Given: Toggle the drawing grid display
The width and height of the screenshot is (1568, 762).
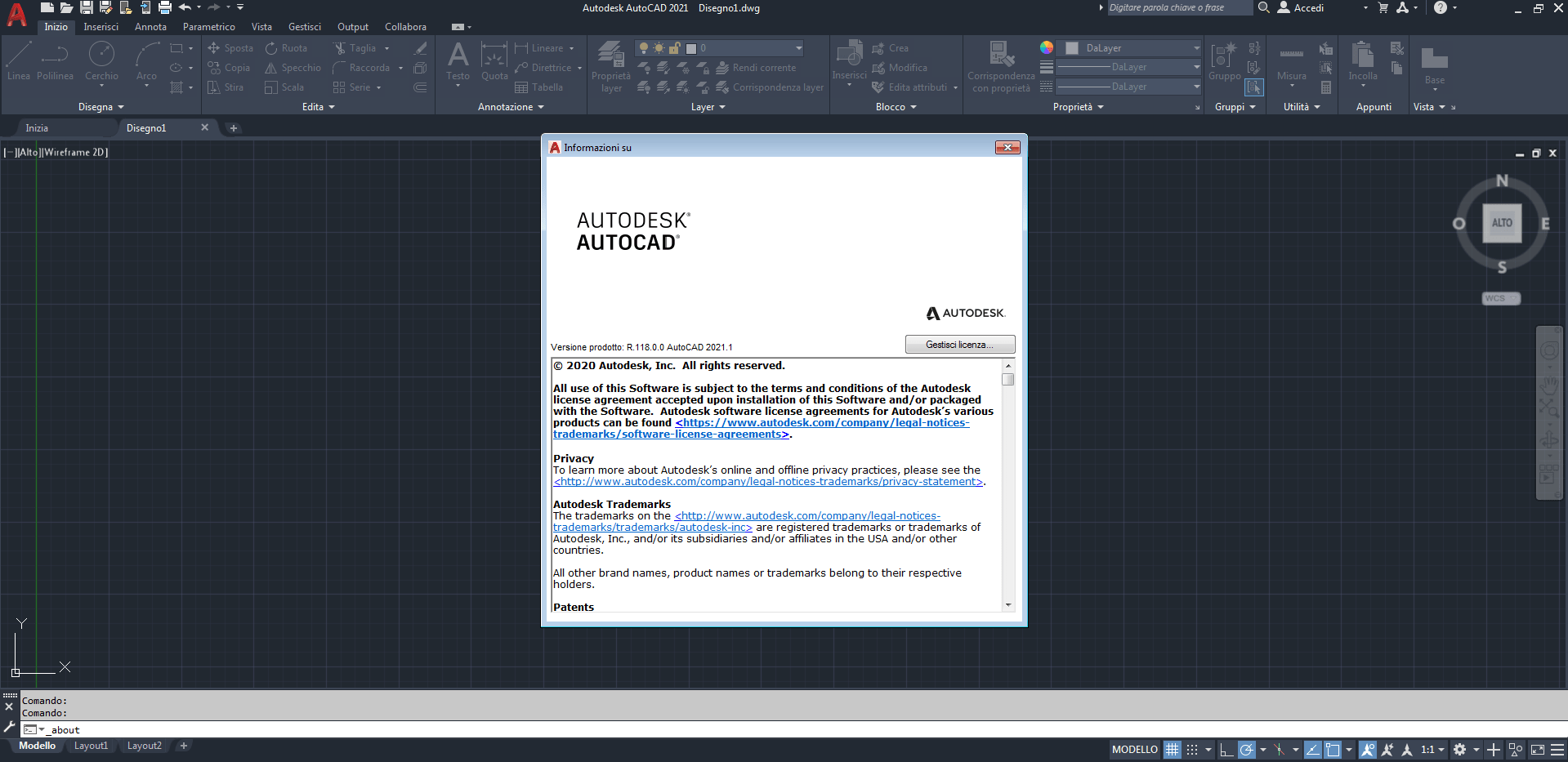Looking at the screenshot, I should click(x=1173, y=750).
